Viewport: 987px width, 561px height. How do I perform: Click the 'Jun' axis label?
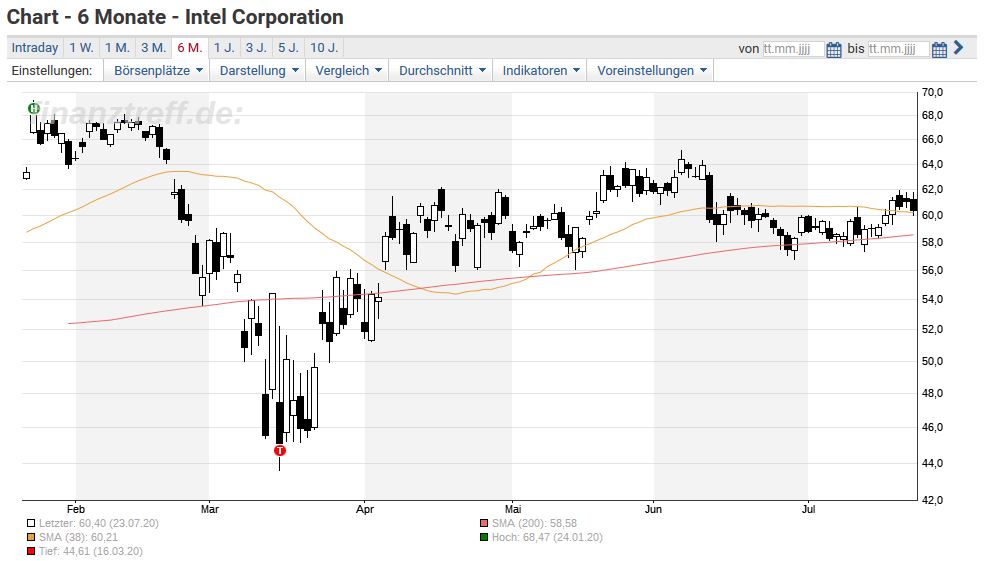[653, 509]
